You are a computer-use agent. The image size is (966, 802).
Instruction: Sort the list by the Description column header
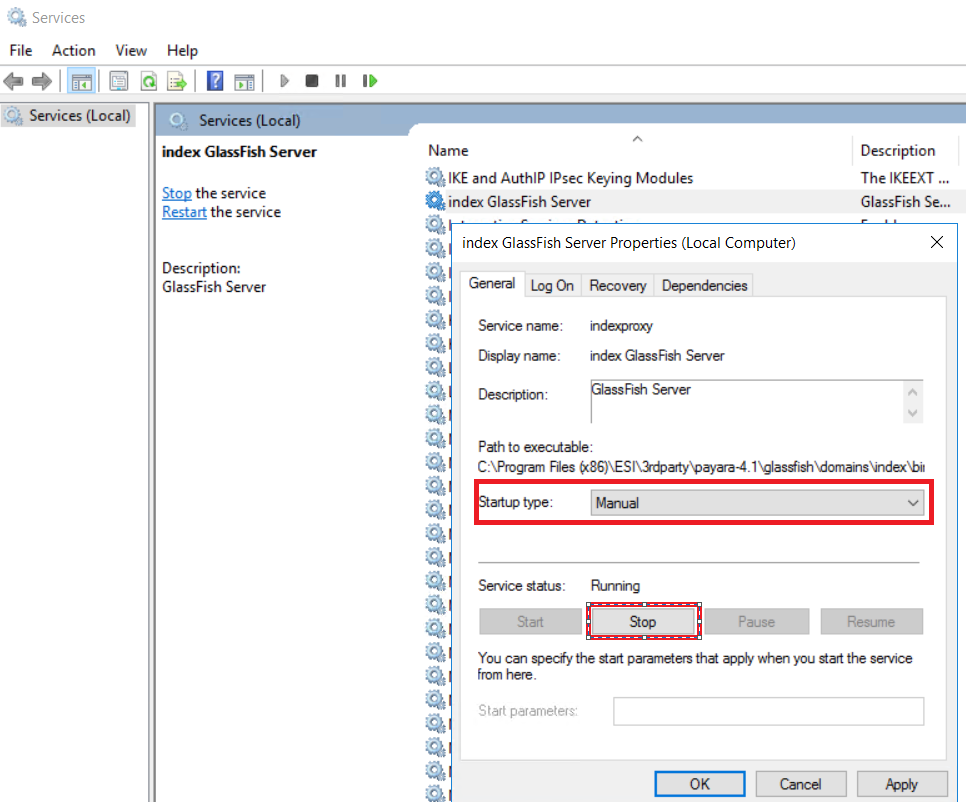tap(898, 150)
